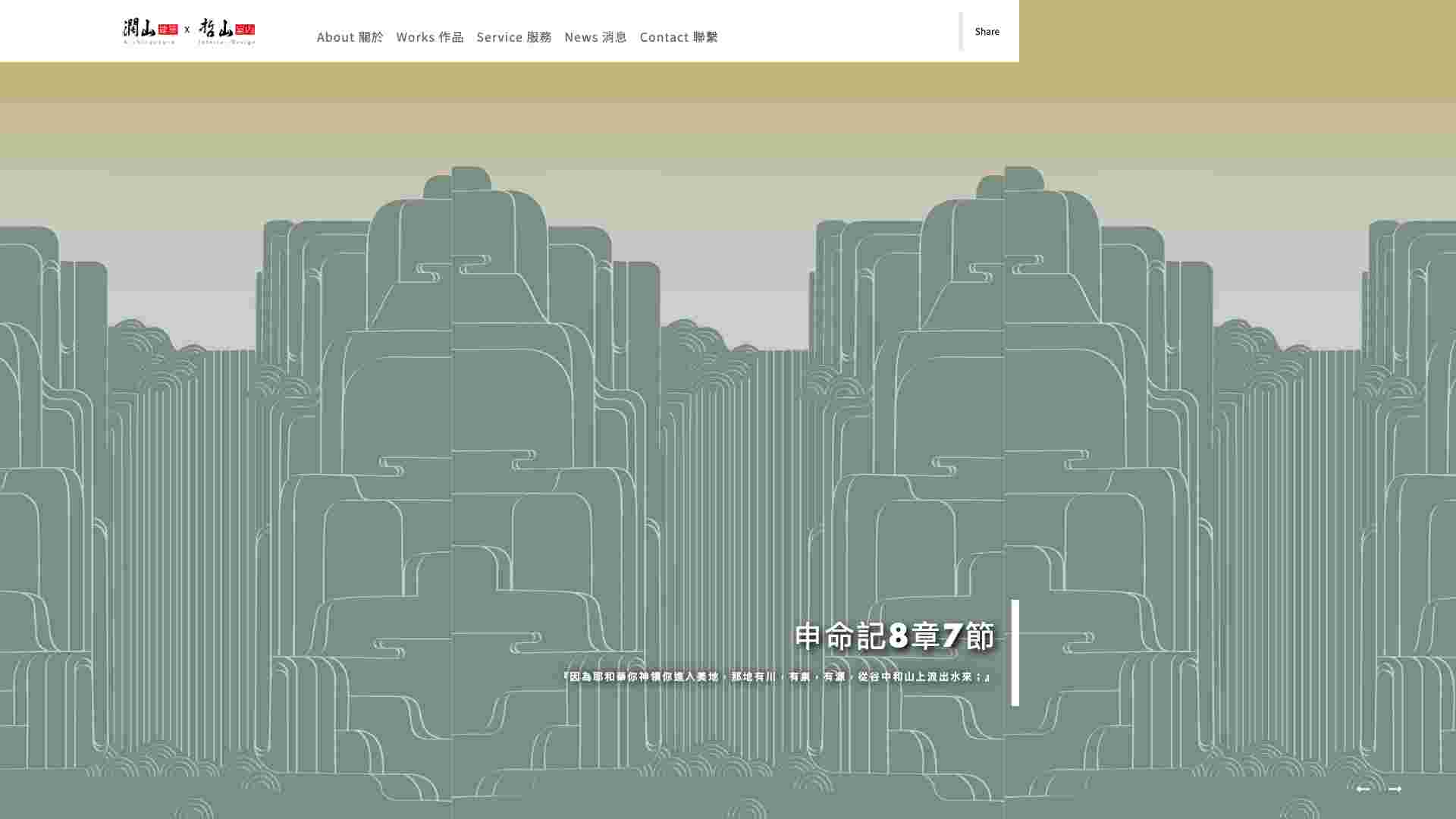Click the 潤山 Architecture logo
Screen dimensions: 1456x819
point(150,31)
